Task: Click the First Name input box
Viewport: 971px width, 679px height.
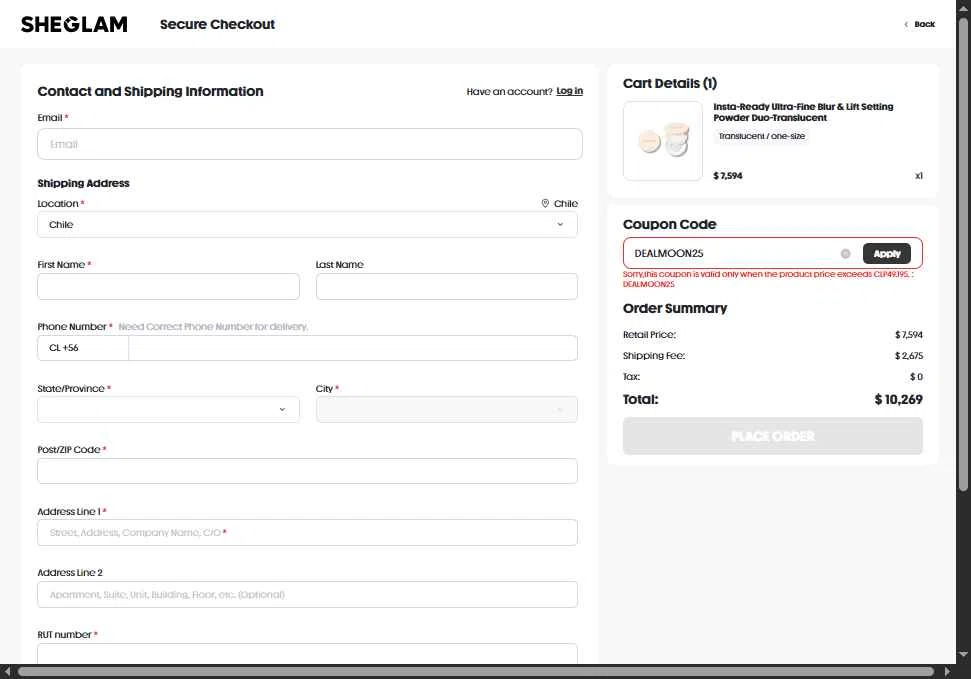Action: [x=168, y=286]
